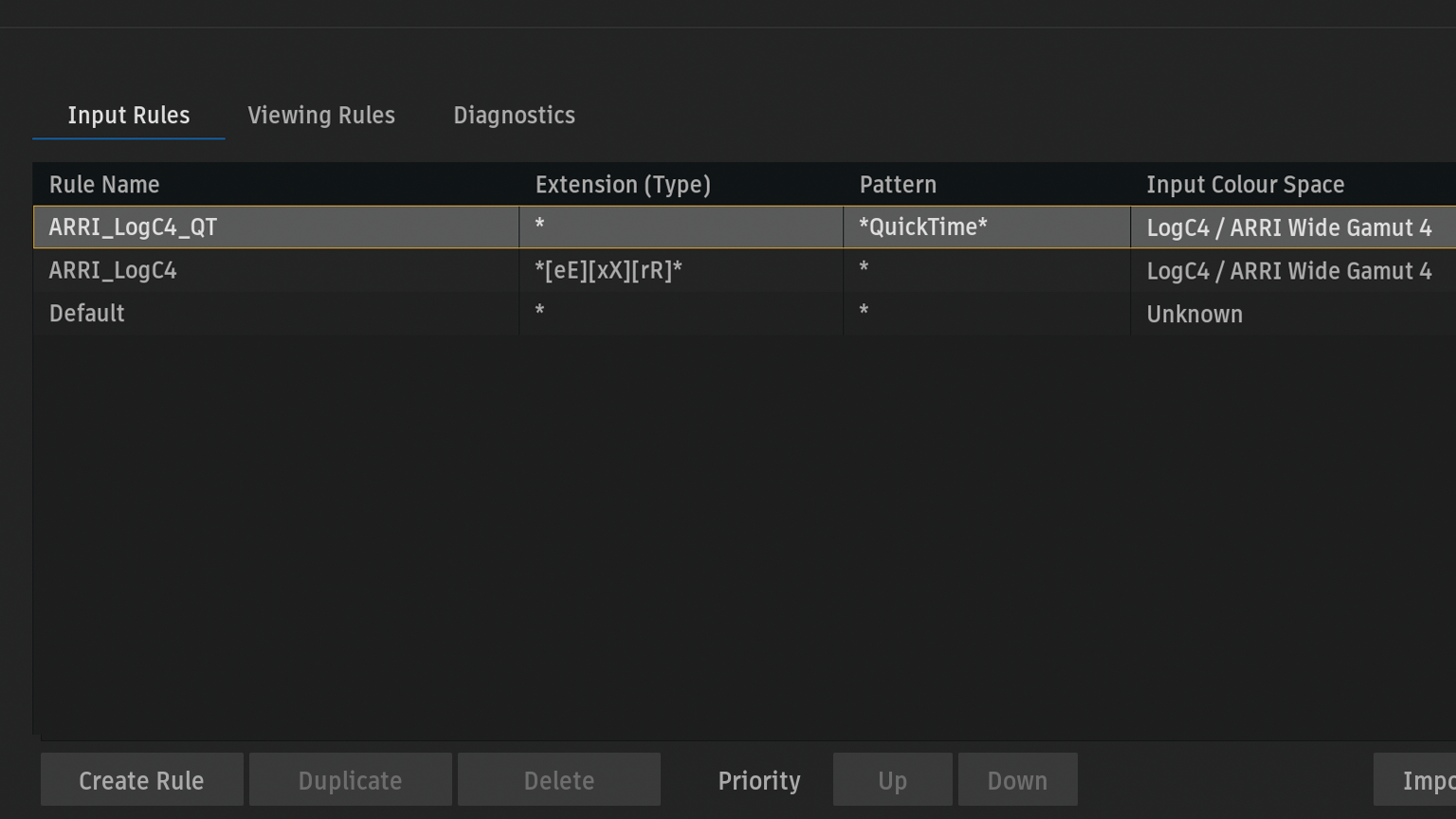This screenshot has height=819, width=1456.
Task: Select the ARRI_LogC4 rule row
Action: pyautogui.click(x=113, y=271)
